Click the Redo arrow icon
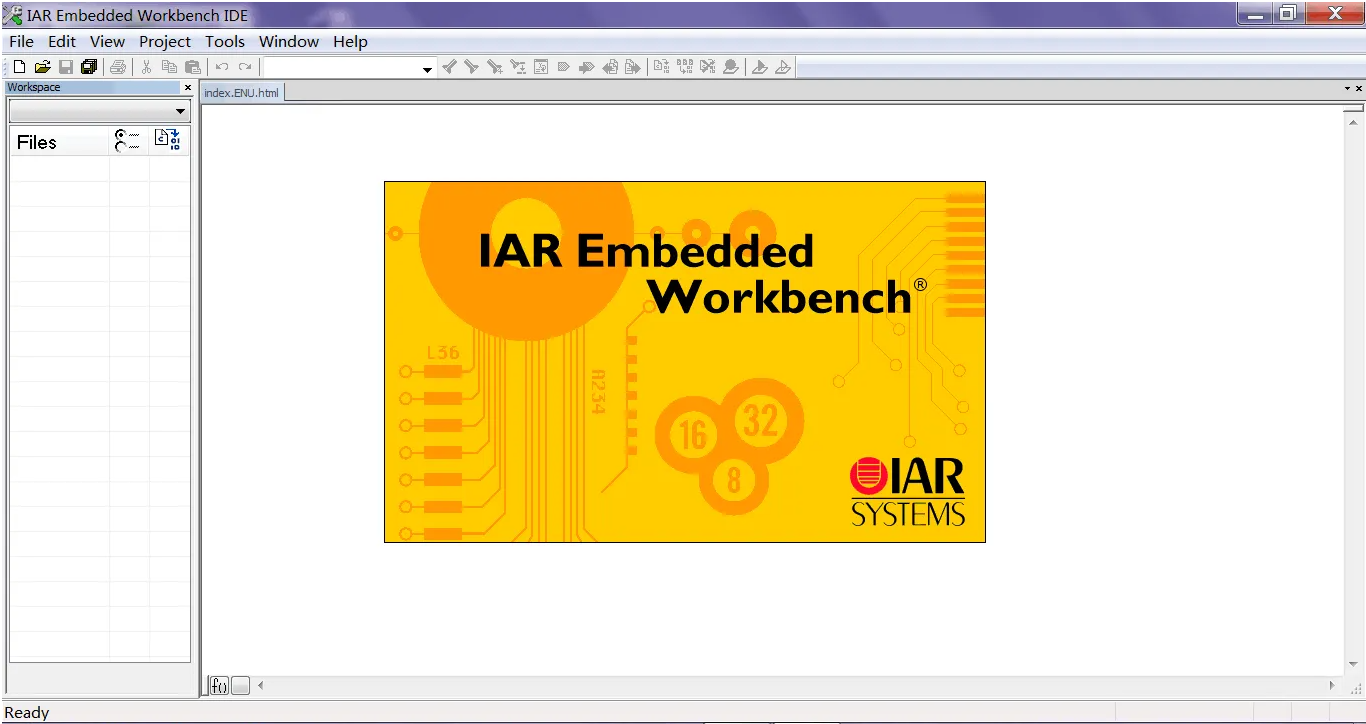The width and height of the screenshot is (1366, 724). pos(245,67)
